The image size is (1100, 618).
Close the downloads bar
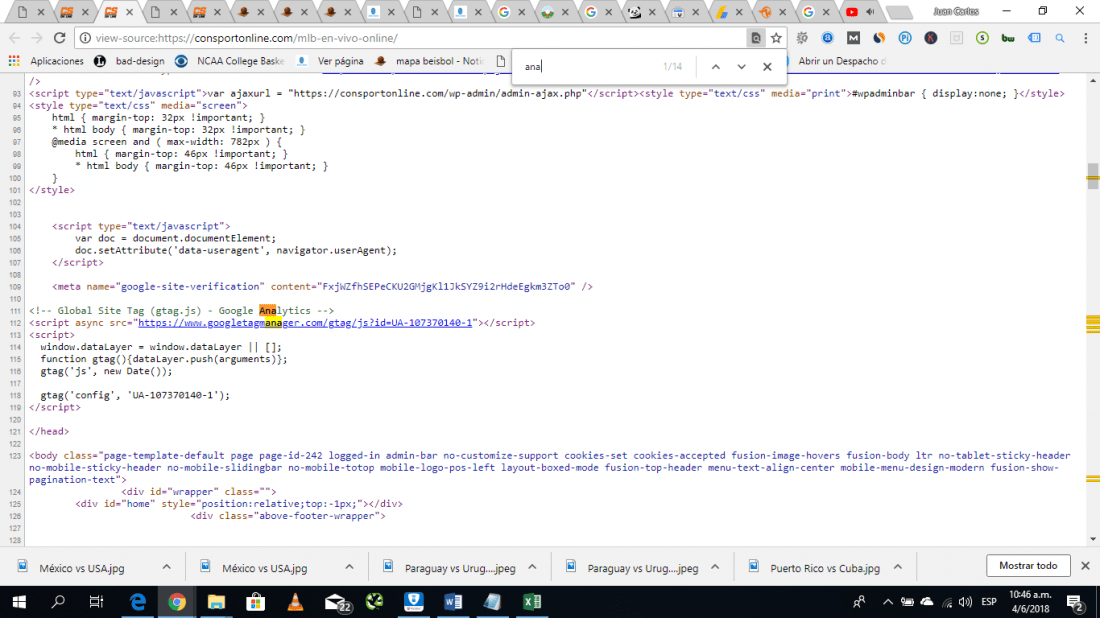click(1085, 565)
